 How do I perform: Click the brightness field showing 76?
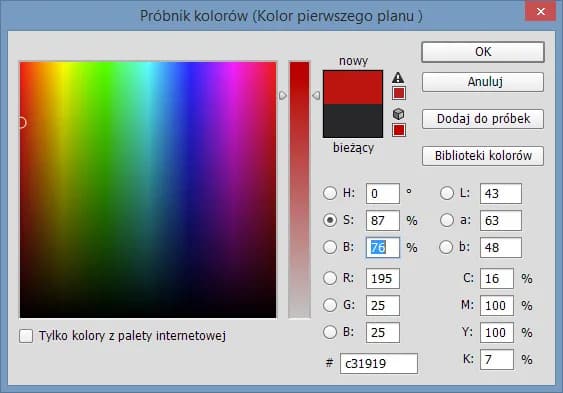click(383, 247)
